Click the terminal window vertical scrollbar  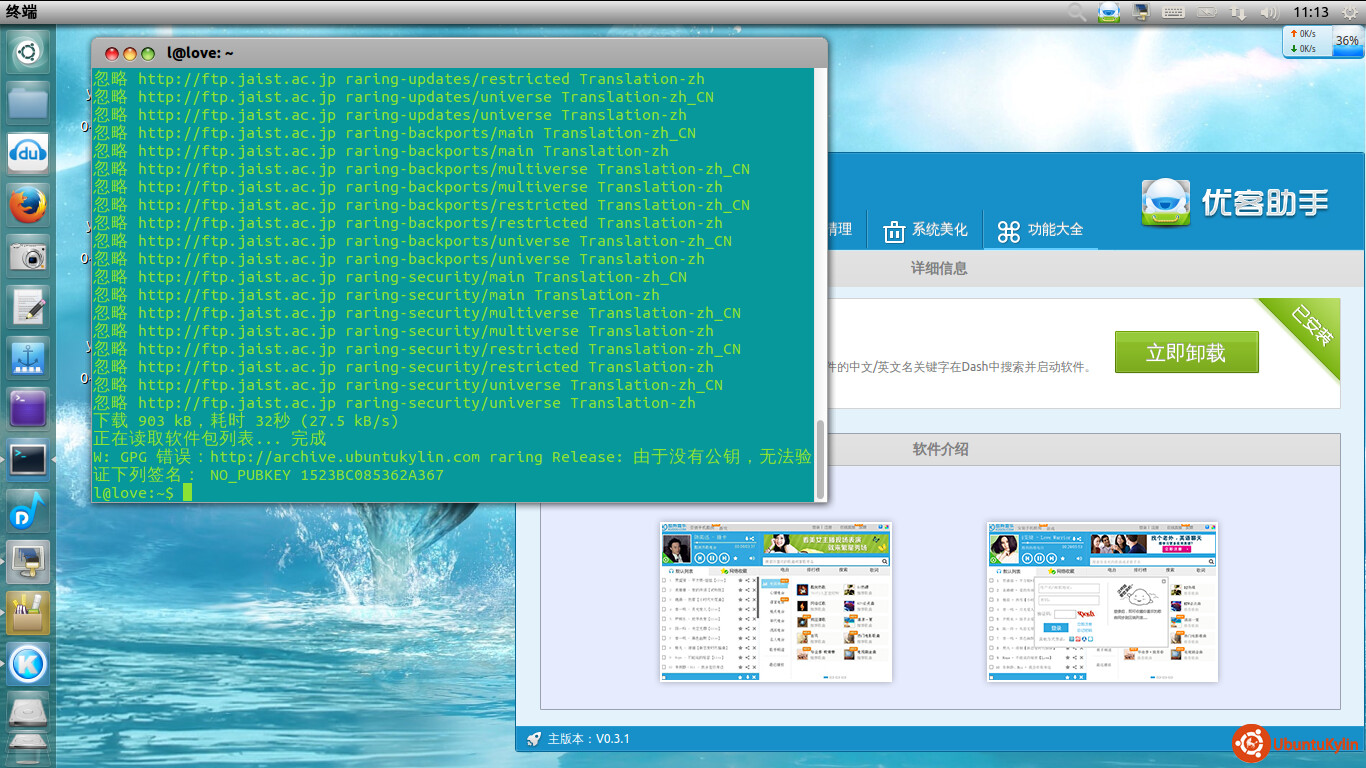(x=821, y=459)
